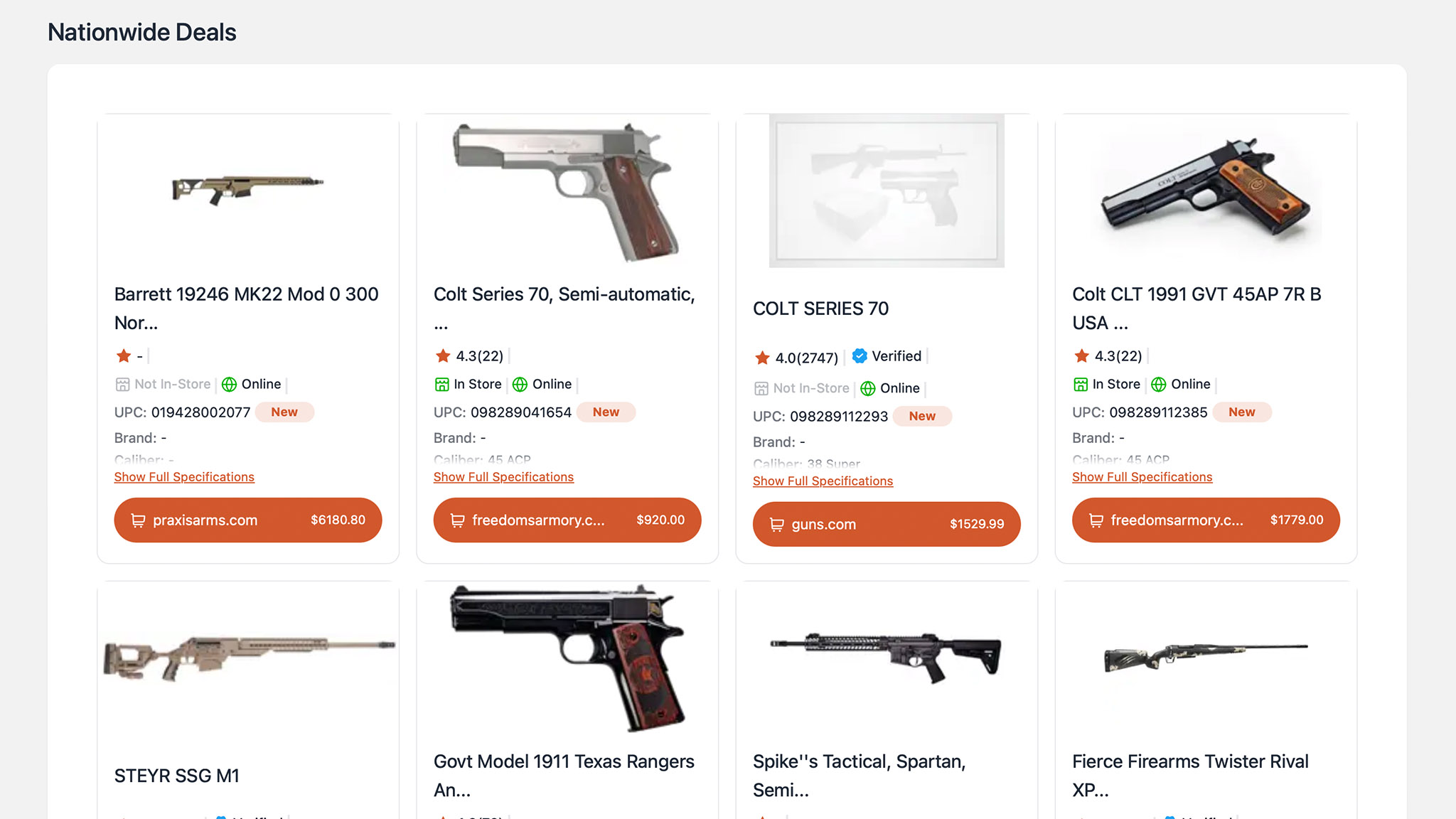Select the Nationwide Deals heading
The image size is (1456, 819).
tap(141, 32)
